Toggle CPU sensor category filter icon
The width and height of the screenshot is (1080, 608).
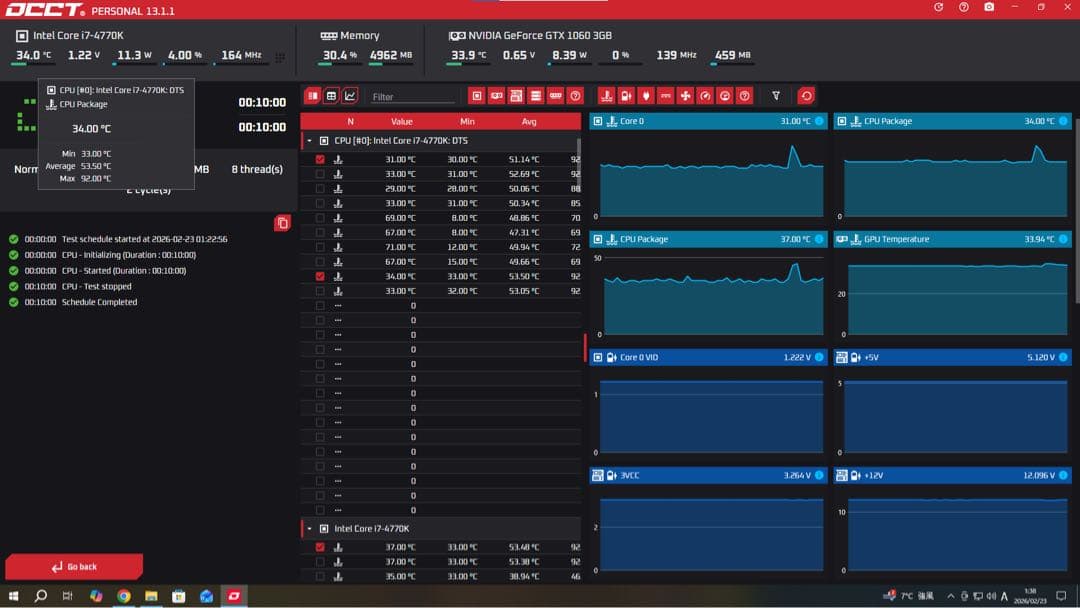pyautogui.click(x=477, y=96)
